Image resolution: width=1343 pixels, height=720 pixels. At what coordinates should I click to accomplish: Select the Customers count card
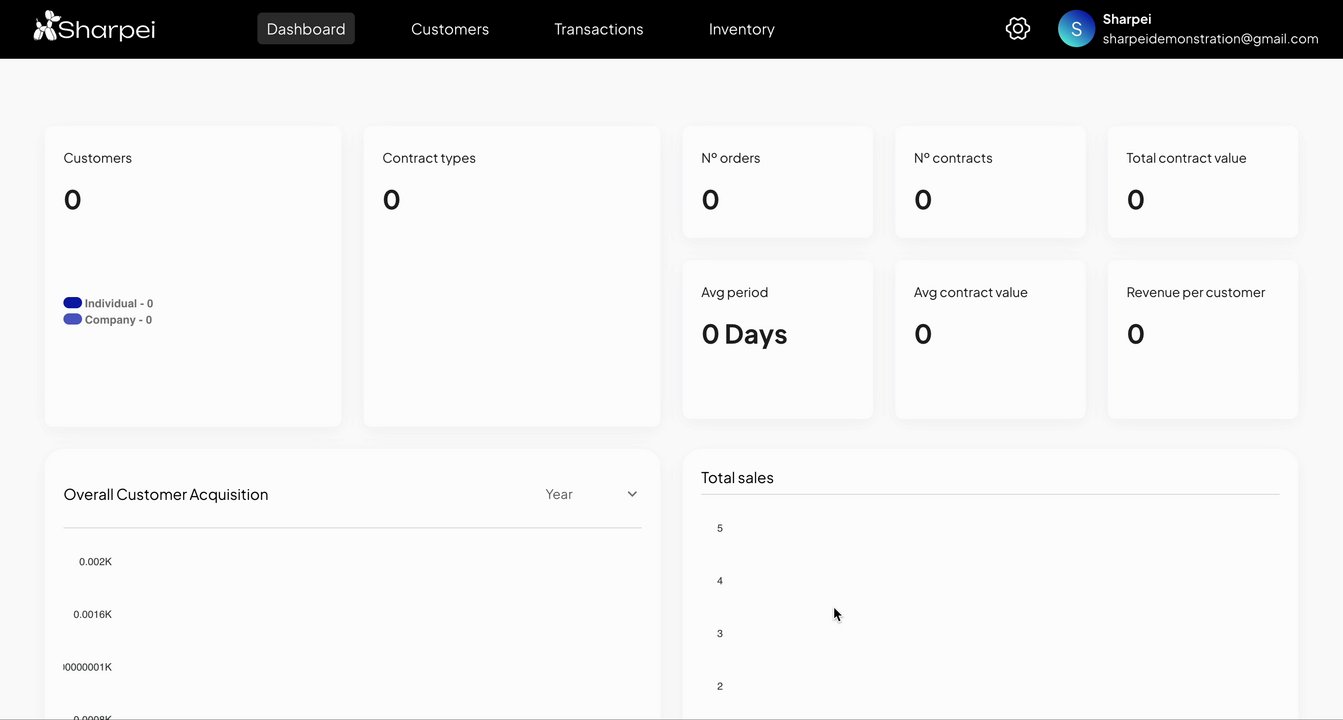[x=193, y=276]
